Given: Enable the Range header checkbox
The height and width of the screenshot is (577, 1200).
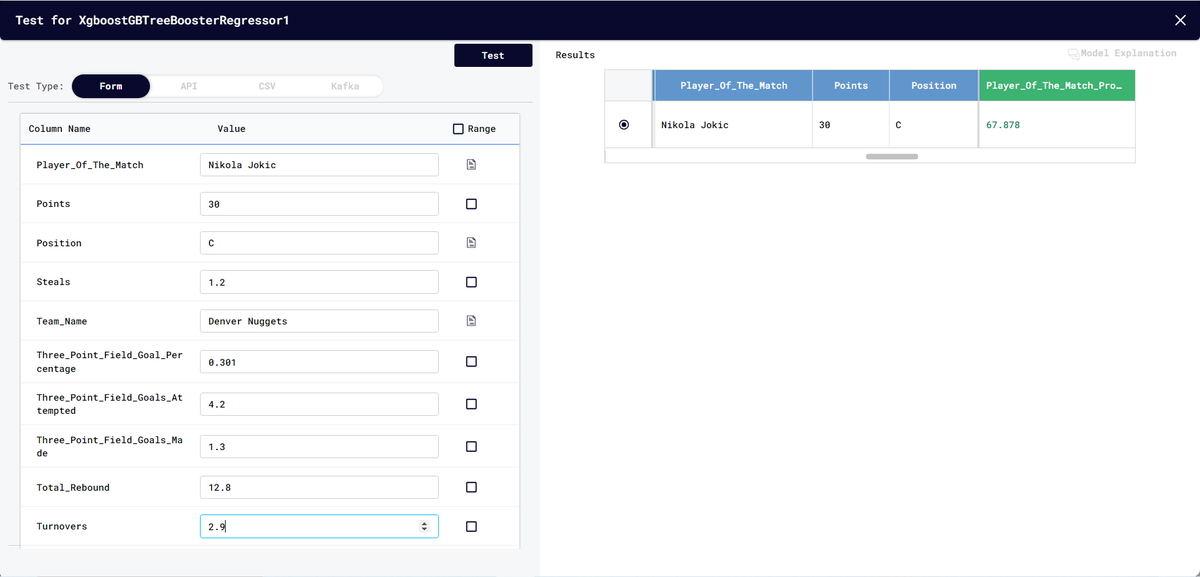Looking at the screenshot, I should tap(458, 129).
